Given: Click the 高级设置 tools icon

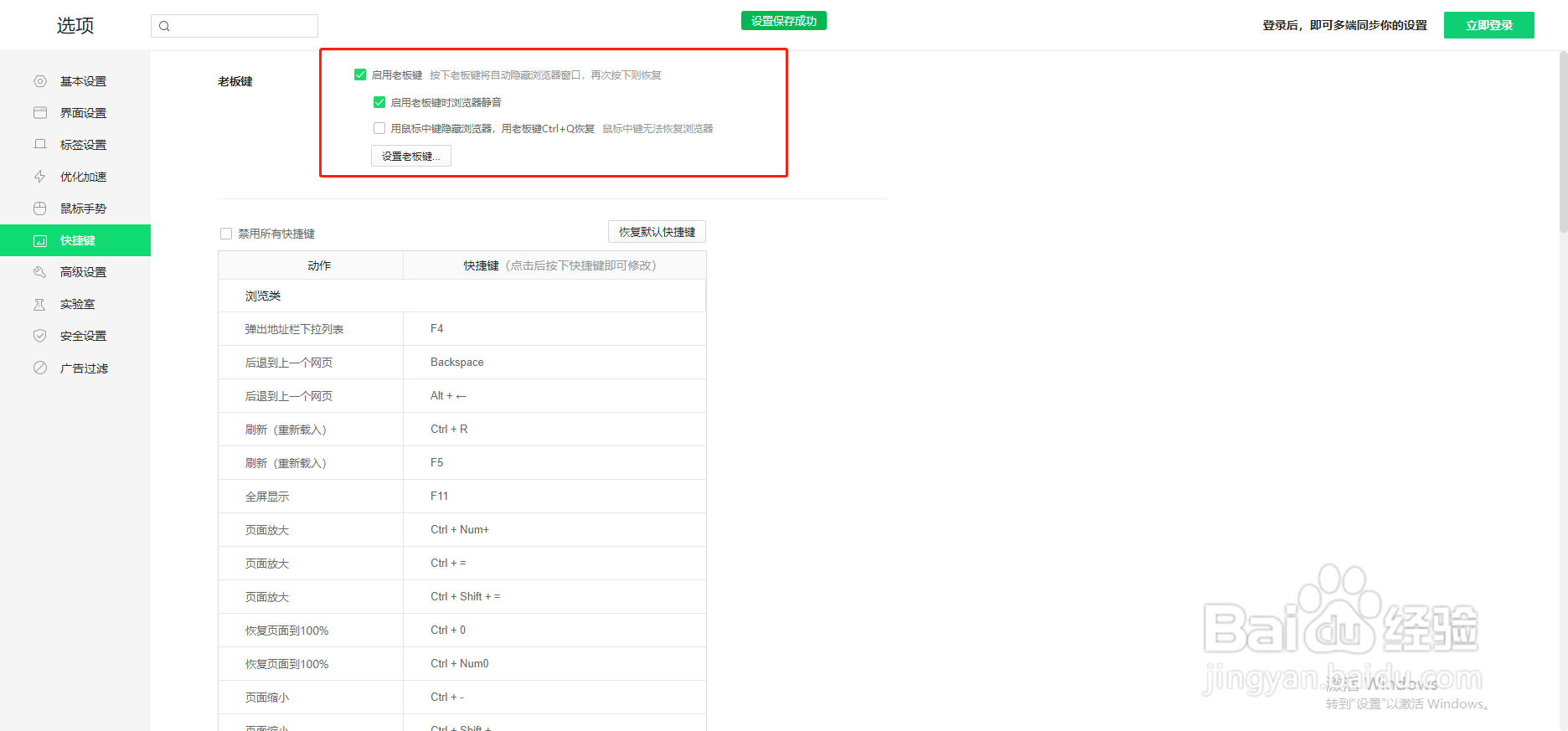Looking at the screenshot, I should pyautogui.click(x=39, y=272).
